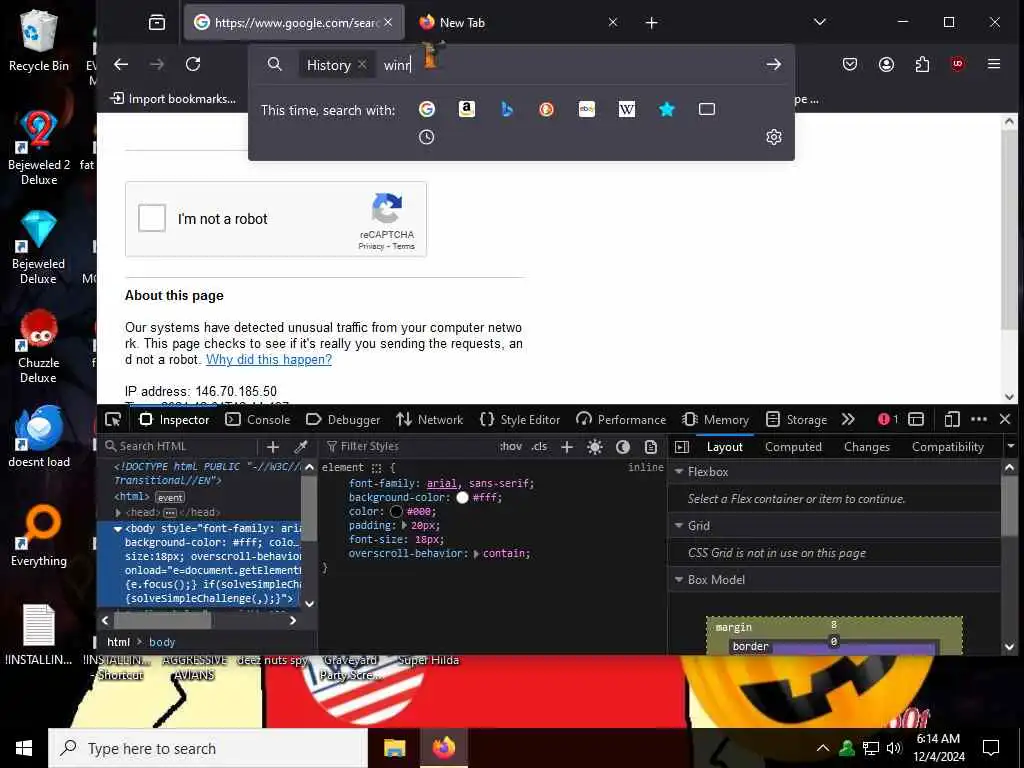Image resolution: width=1024 pixels, height=768 pixels.
Task: Toggle the 3-pane inspector sidebar
Action: click(682, 447)
